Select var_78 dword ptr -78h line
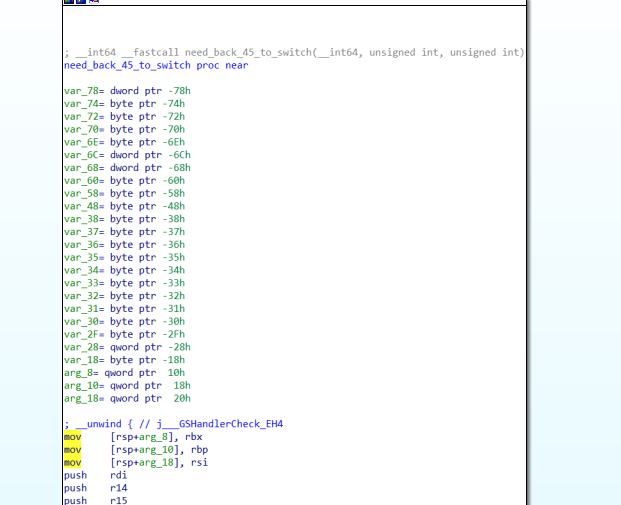This screenshot has height=505, width=621. tap(127, 91)
